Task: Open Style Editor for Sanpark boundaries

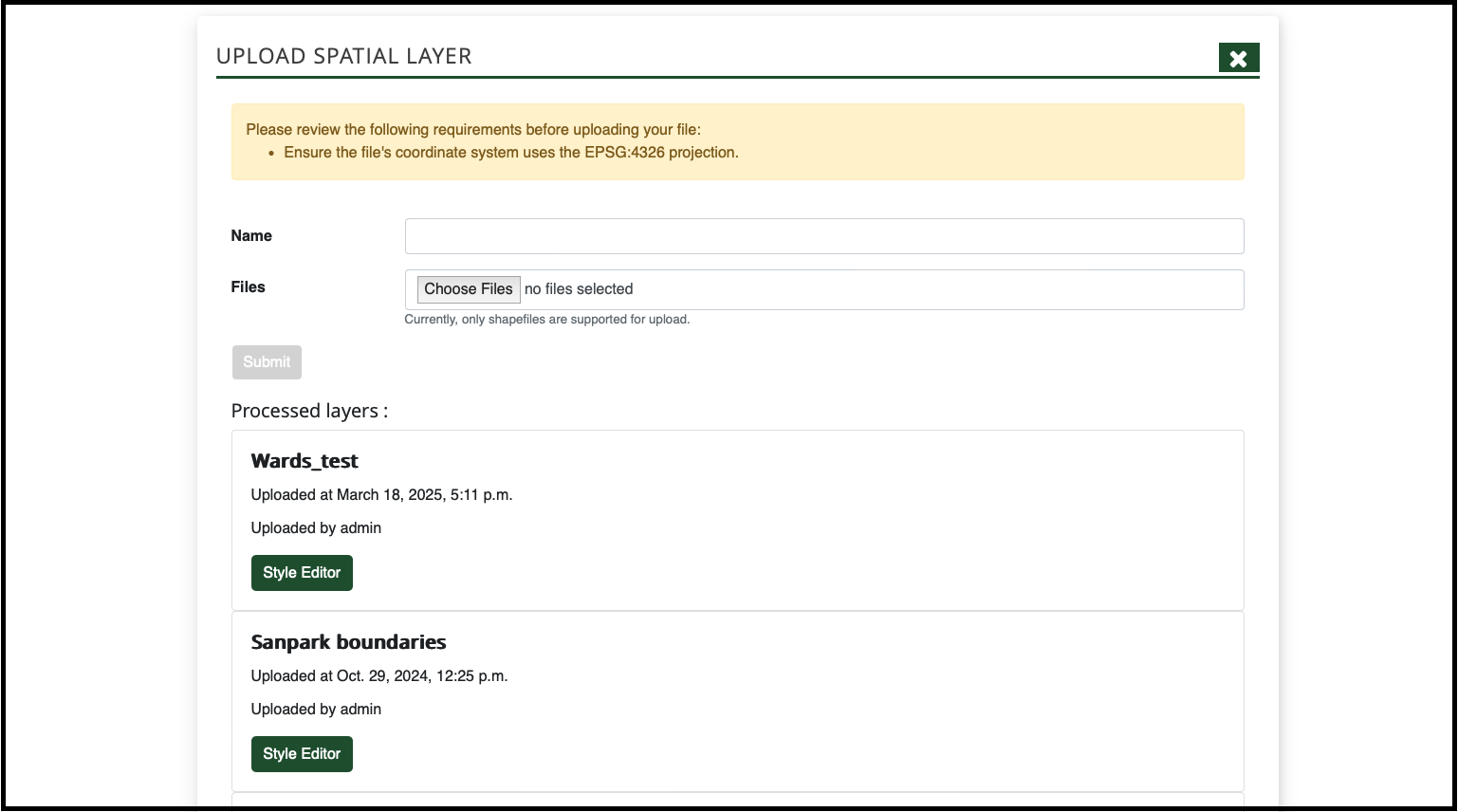Action: [302, 754]
